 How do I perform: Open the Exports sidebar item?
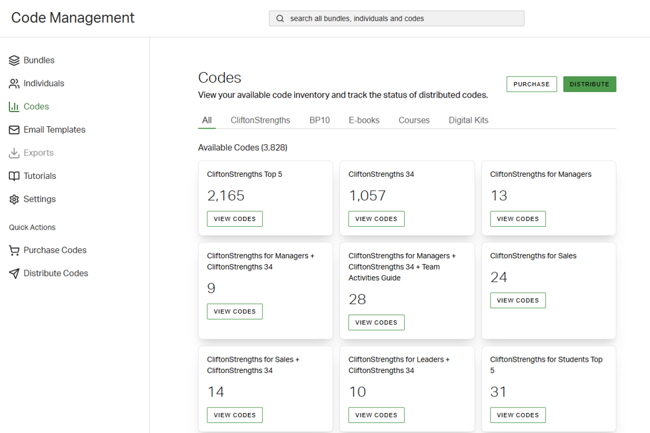pyautogui.click(x=39, y=153)
